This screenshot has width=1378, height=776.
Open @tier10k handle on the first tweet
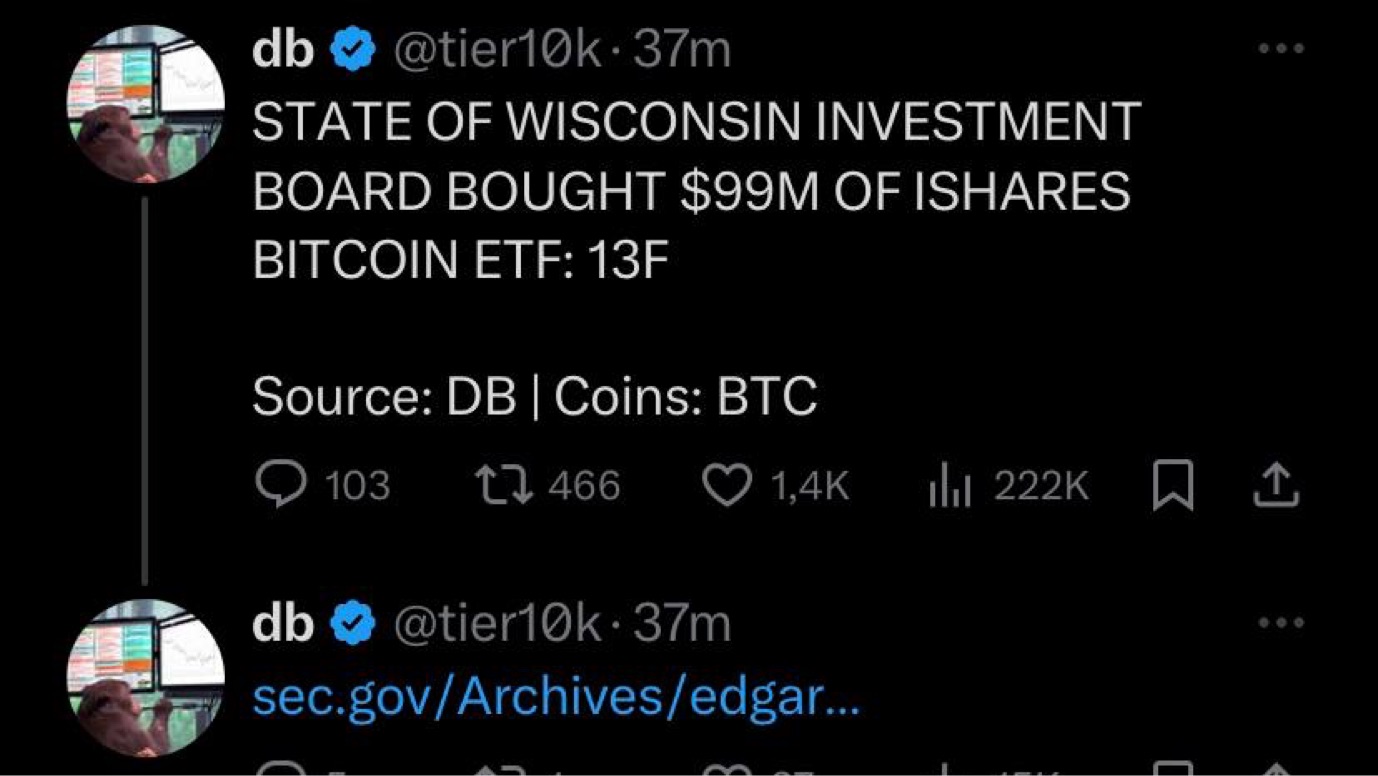pyautogui.click(x=498, y=51)
